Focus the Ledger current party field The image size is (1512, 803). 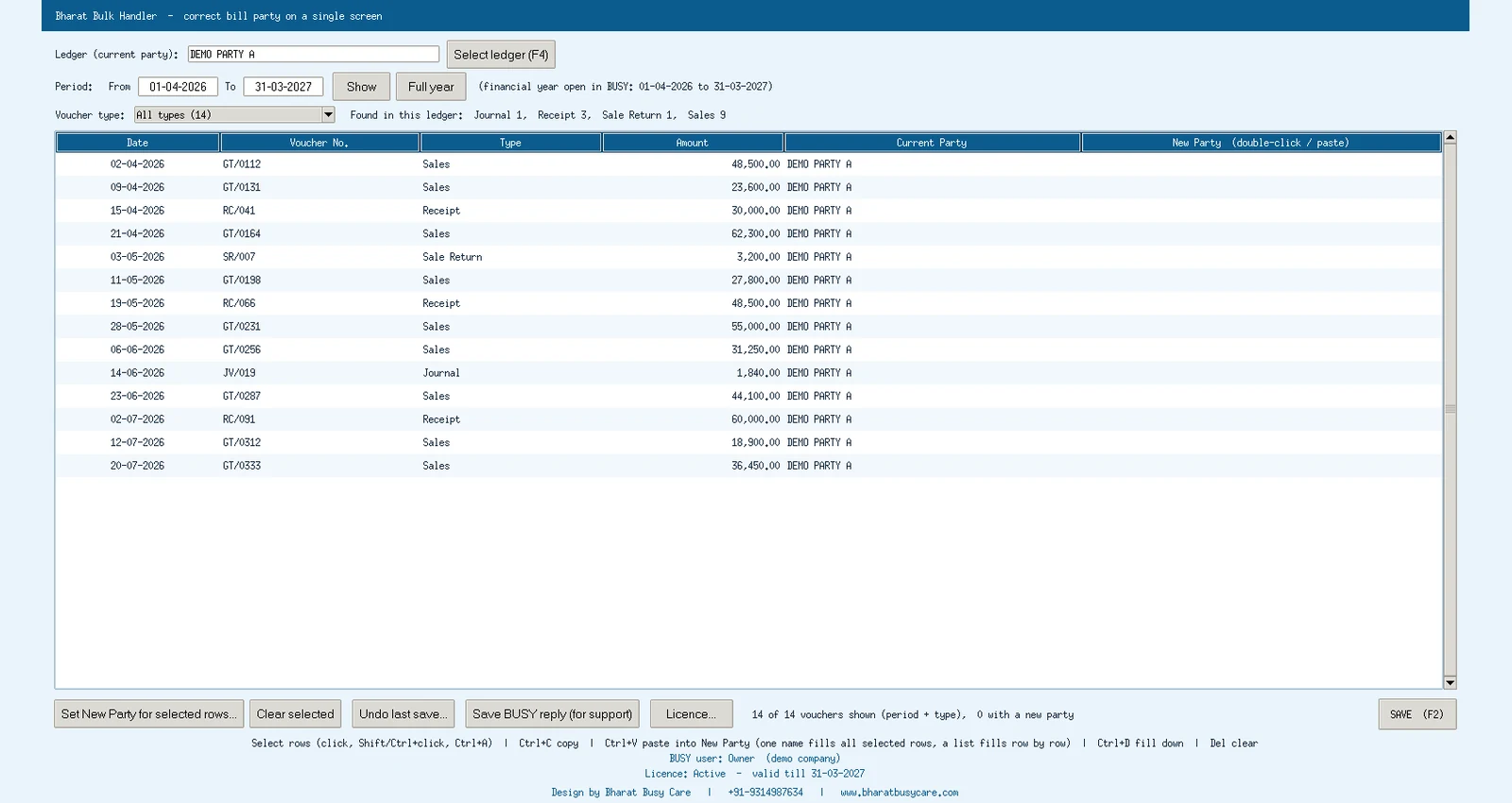314,55
